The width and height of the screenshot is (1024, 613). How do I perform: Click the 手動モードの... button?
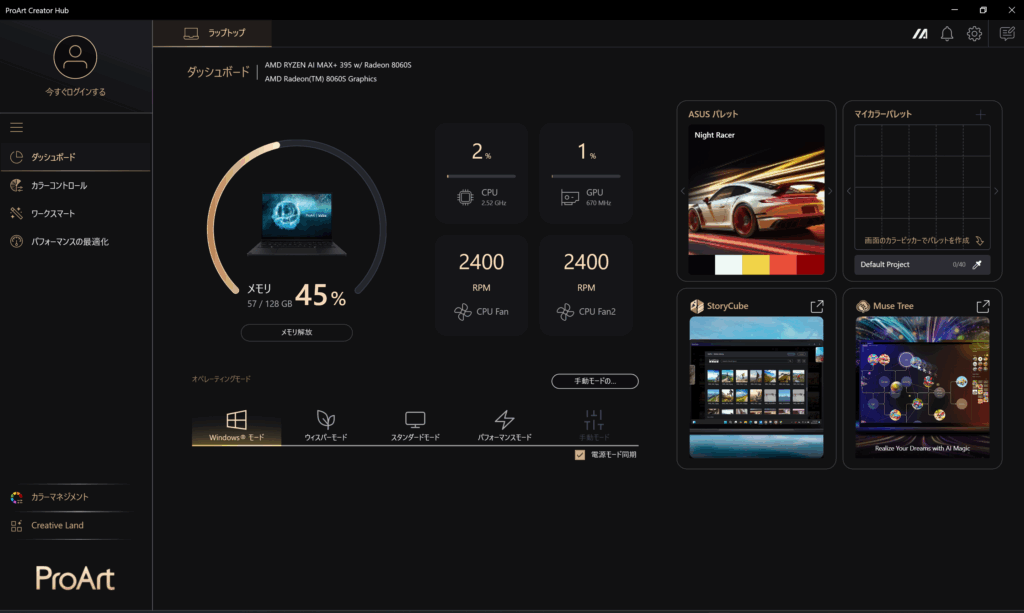594,381
